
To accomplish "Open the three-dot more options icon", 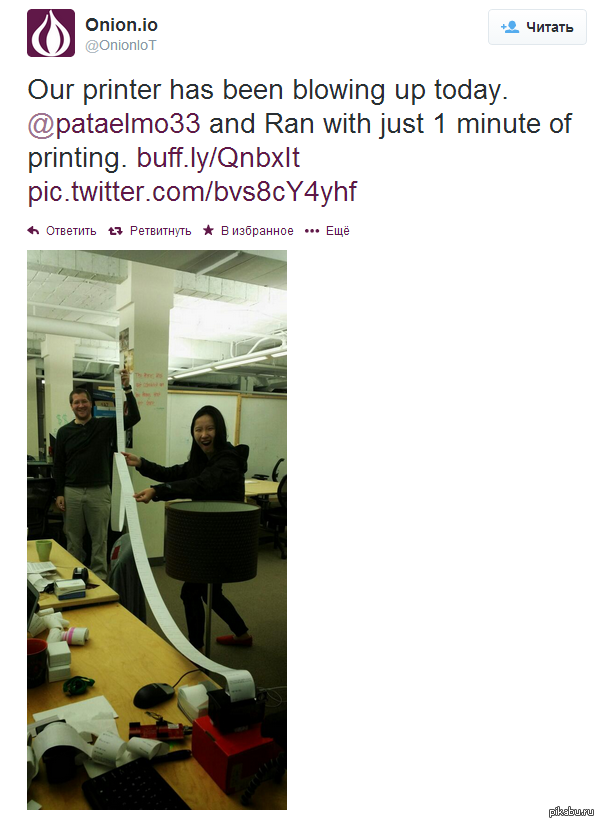I will 312,231.
